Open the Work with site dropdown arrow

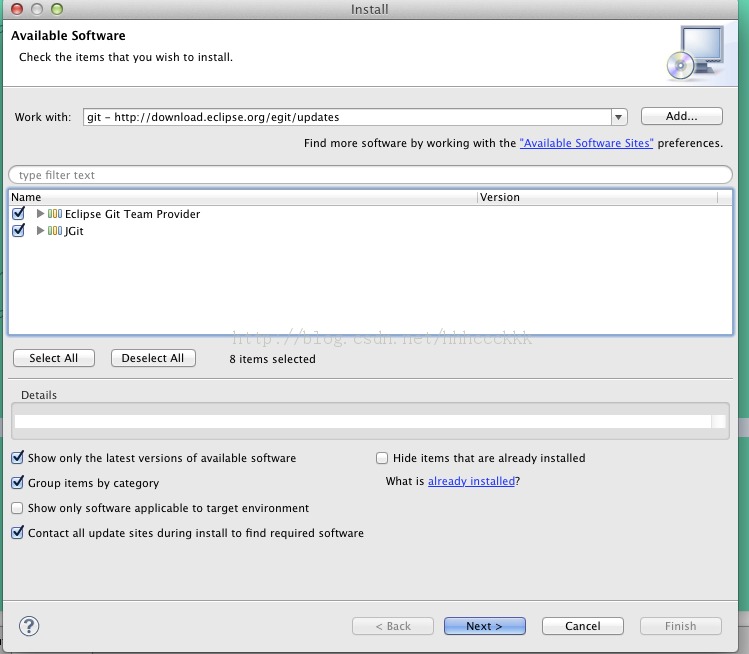(x=619, y=117)
